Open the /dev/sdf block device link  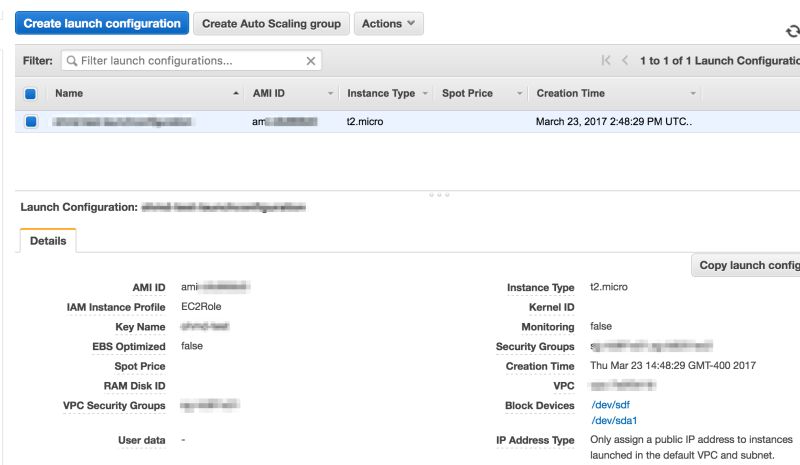610,405
